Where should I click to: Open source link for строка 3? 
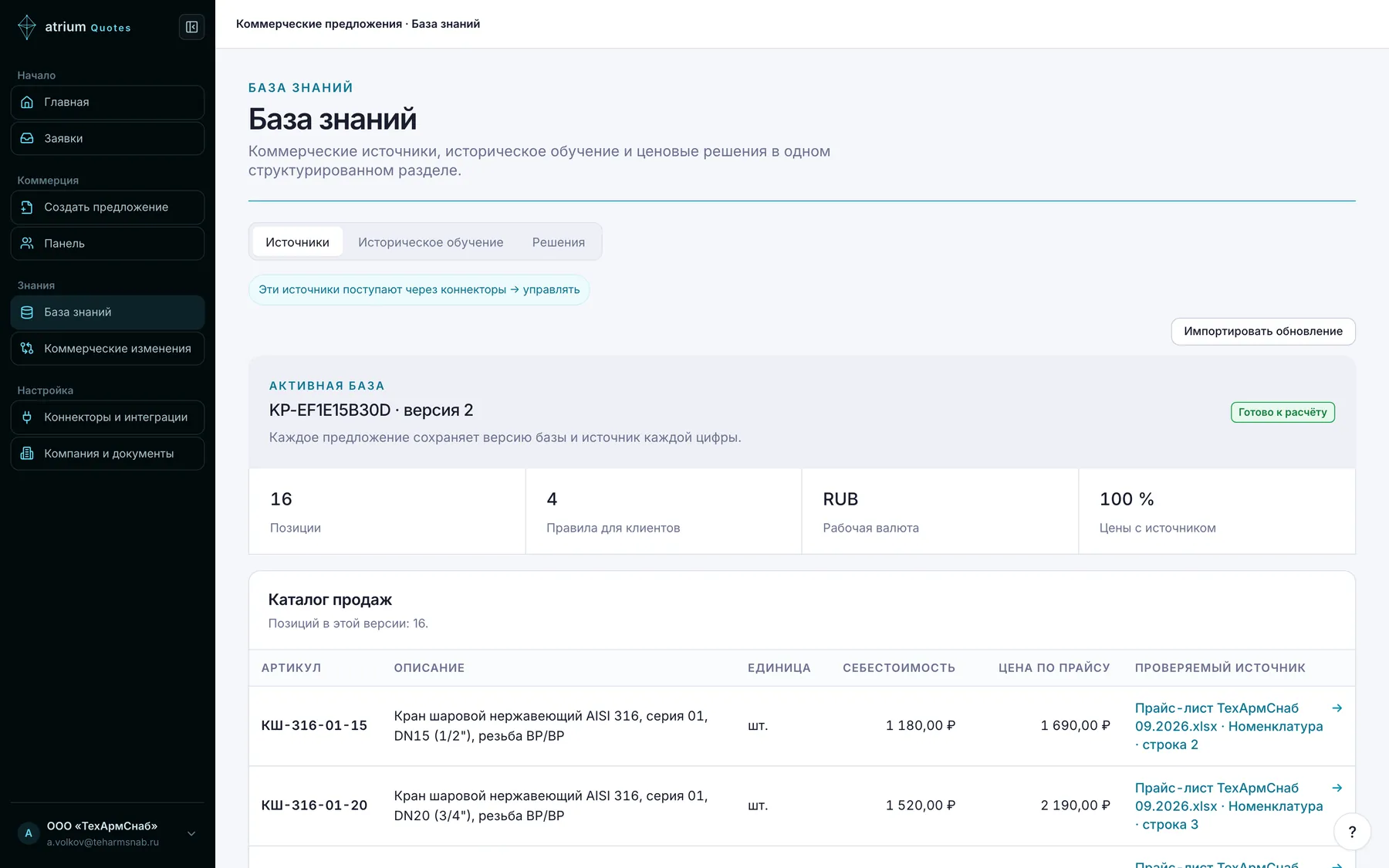[1228, 806]
